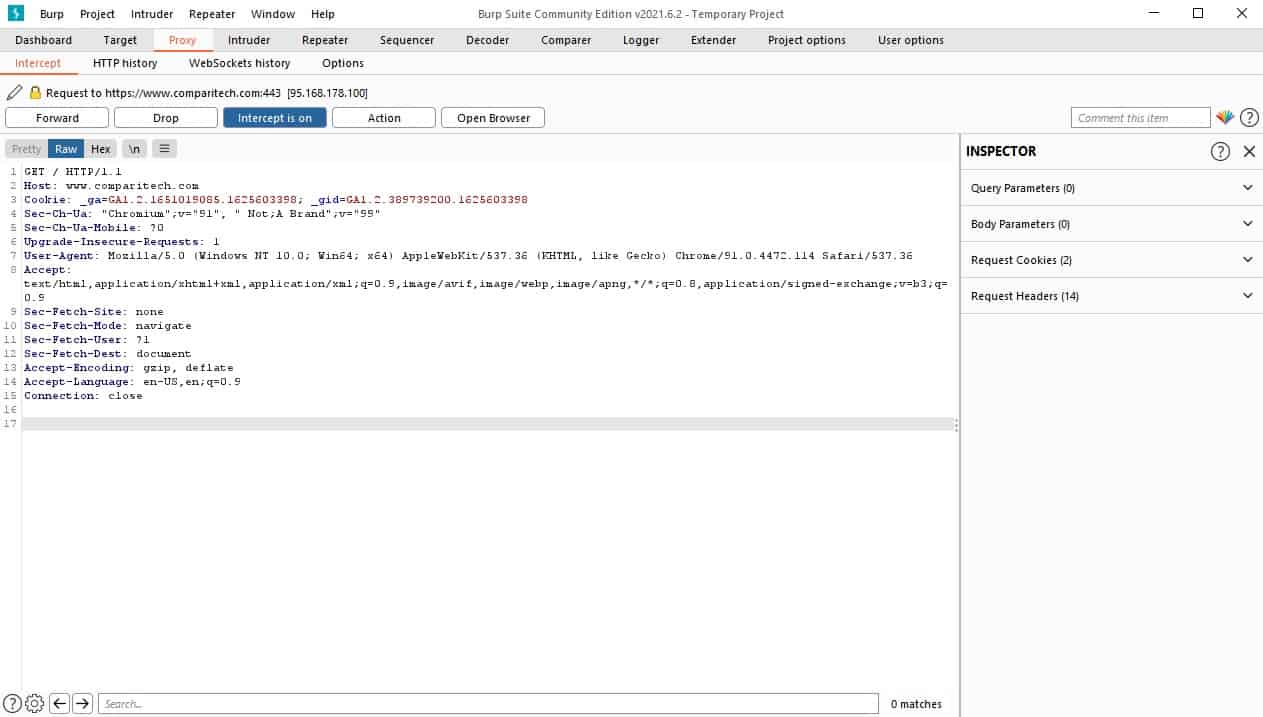Switch to the Decoder tab
The height and width of the screenshot is (717, 1263).
[488, 40]
